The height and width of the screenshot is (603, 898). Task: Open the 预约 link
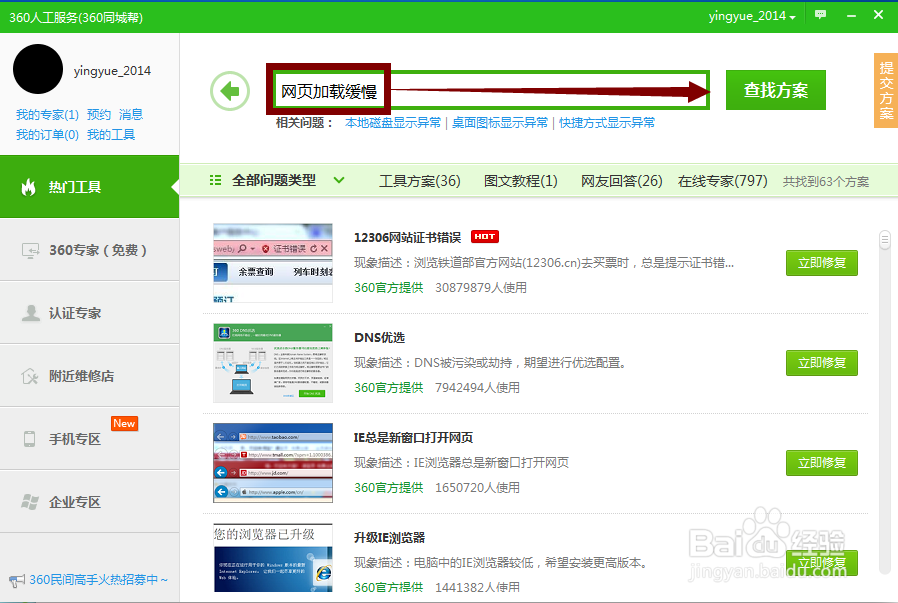(x=99, y=115)
